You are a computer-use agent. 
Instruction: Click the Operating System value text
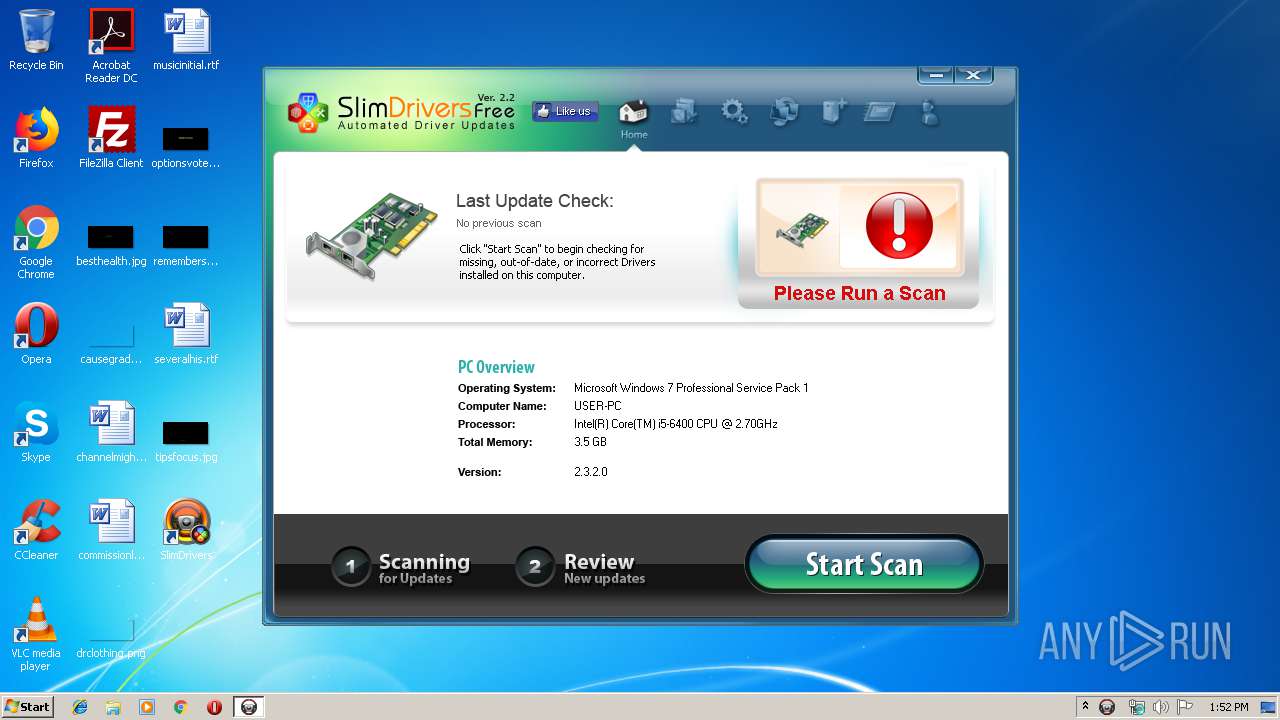(691, 388)
